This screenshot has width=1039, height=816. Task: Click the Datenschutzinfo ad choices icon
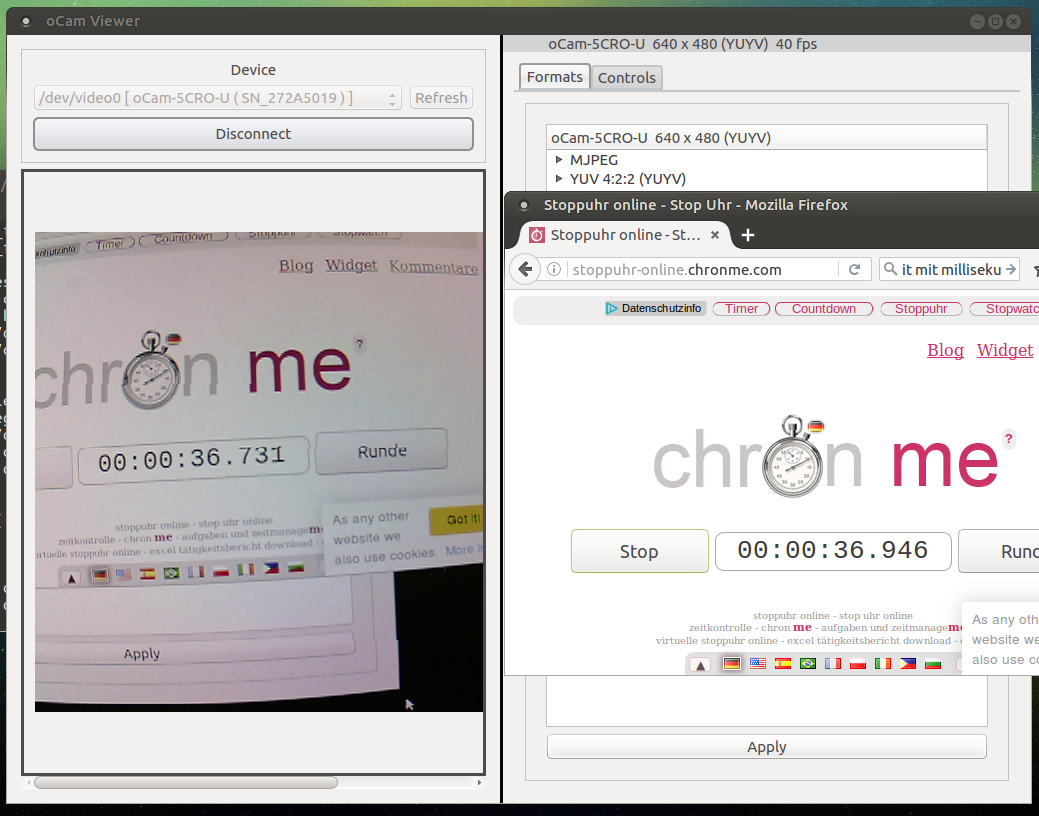tap(611, 308)
